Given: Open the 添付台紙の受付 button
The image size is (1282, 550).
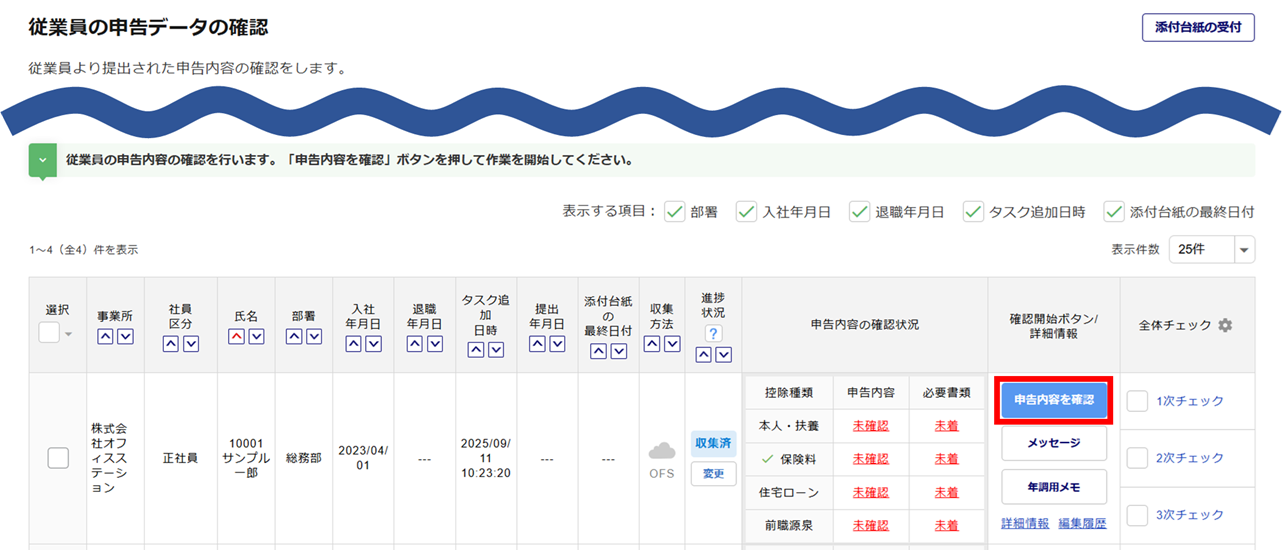Looking at the screenshot, I should click(1197, 28).
